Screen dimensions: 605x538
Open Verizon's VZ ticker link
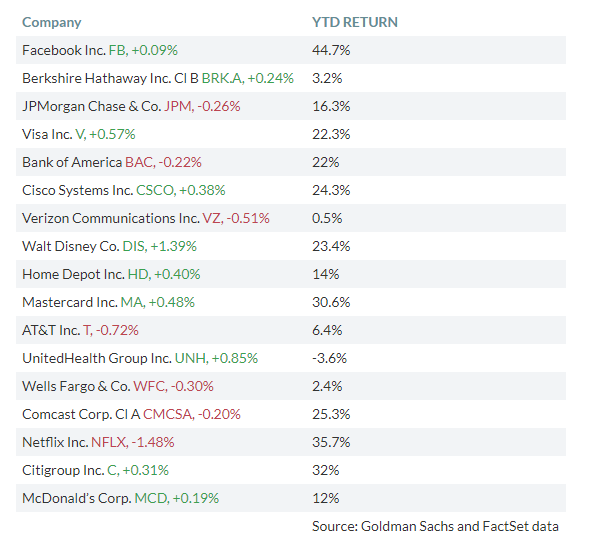tap(214, 218)
